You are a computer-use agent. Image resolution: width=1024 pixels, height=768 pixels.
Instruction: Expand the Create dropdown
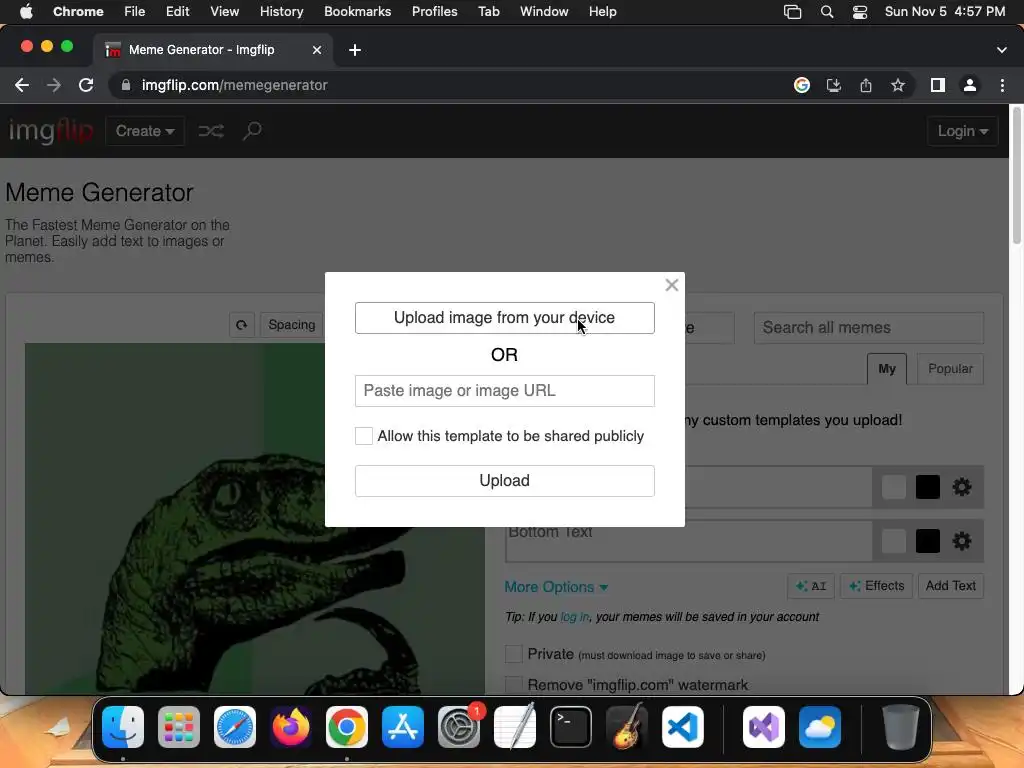click(x=144, y=131)
